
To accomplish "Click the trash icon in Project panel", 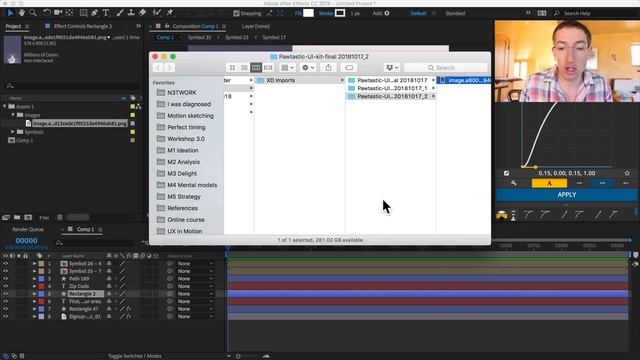I will [60, 218].
